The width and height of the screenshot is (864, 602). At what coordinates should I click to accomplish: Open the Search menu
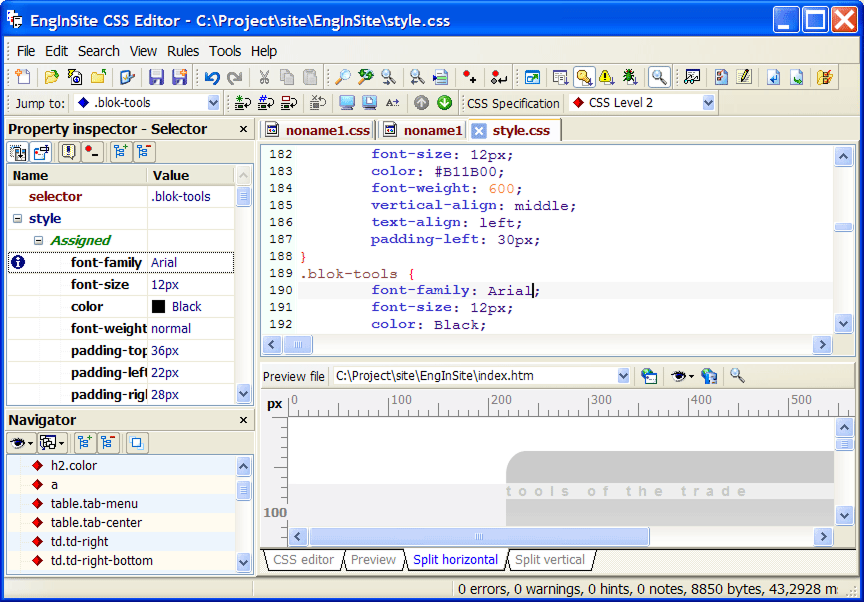click(99, 51)
